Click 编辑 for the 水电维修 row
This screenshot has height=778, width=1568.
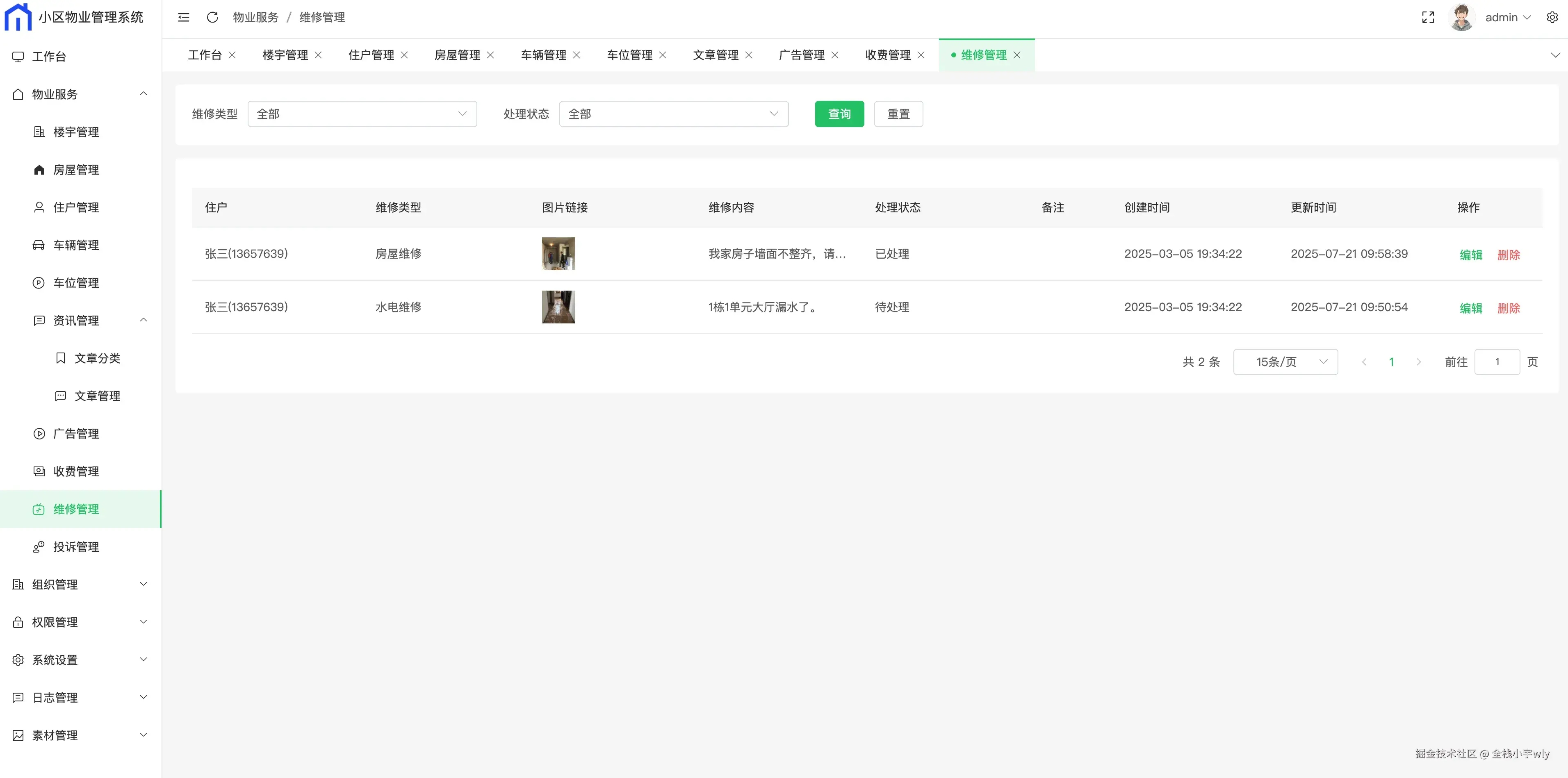(1470, 308)
